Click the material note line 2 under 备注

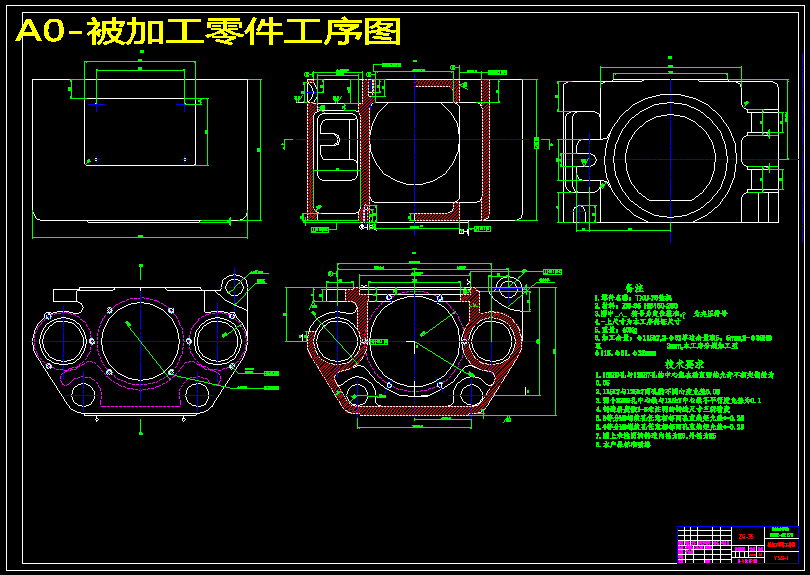(636, 306)
